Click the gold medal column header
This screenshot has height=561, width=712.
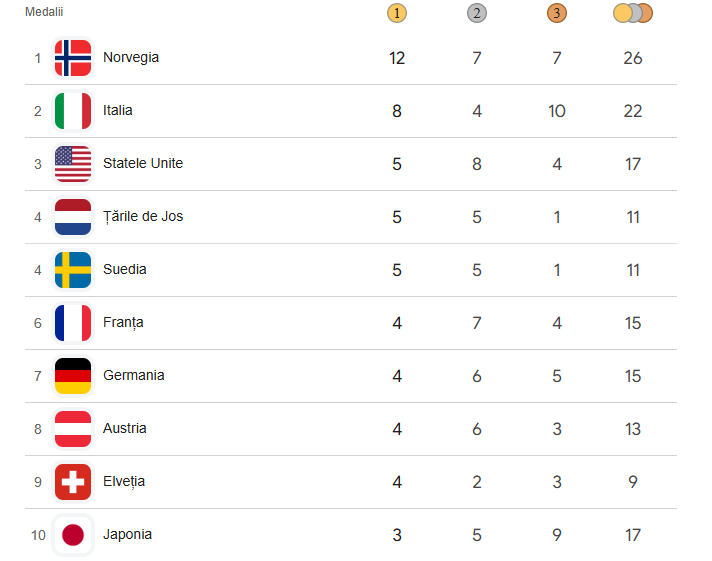(397, 13)
